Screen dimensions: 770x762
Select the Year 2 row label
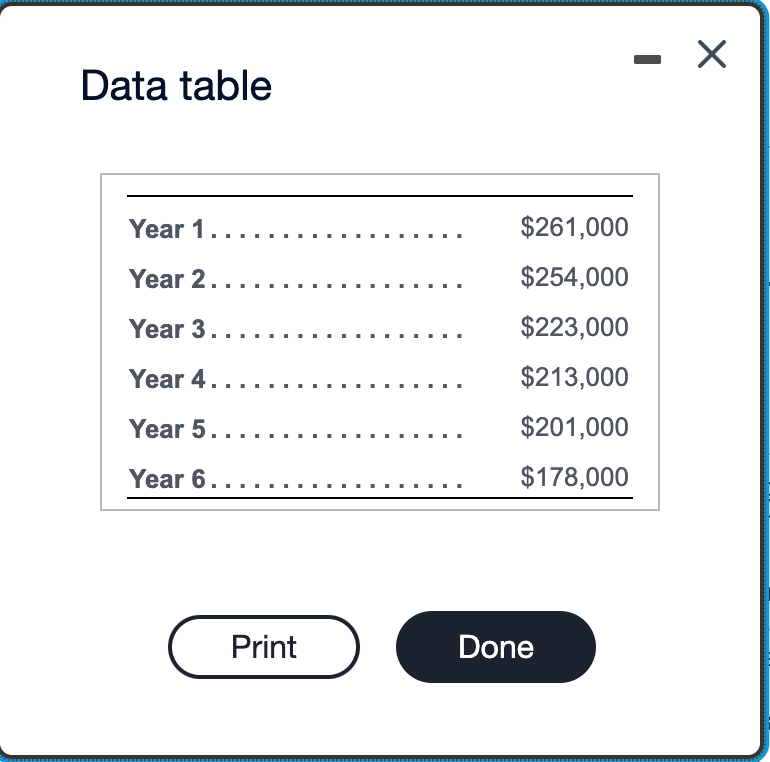pyautogui.click(x=166, y=279)
